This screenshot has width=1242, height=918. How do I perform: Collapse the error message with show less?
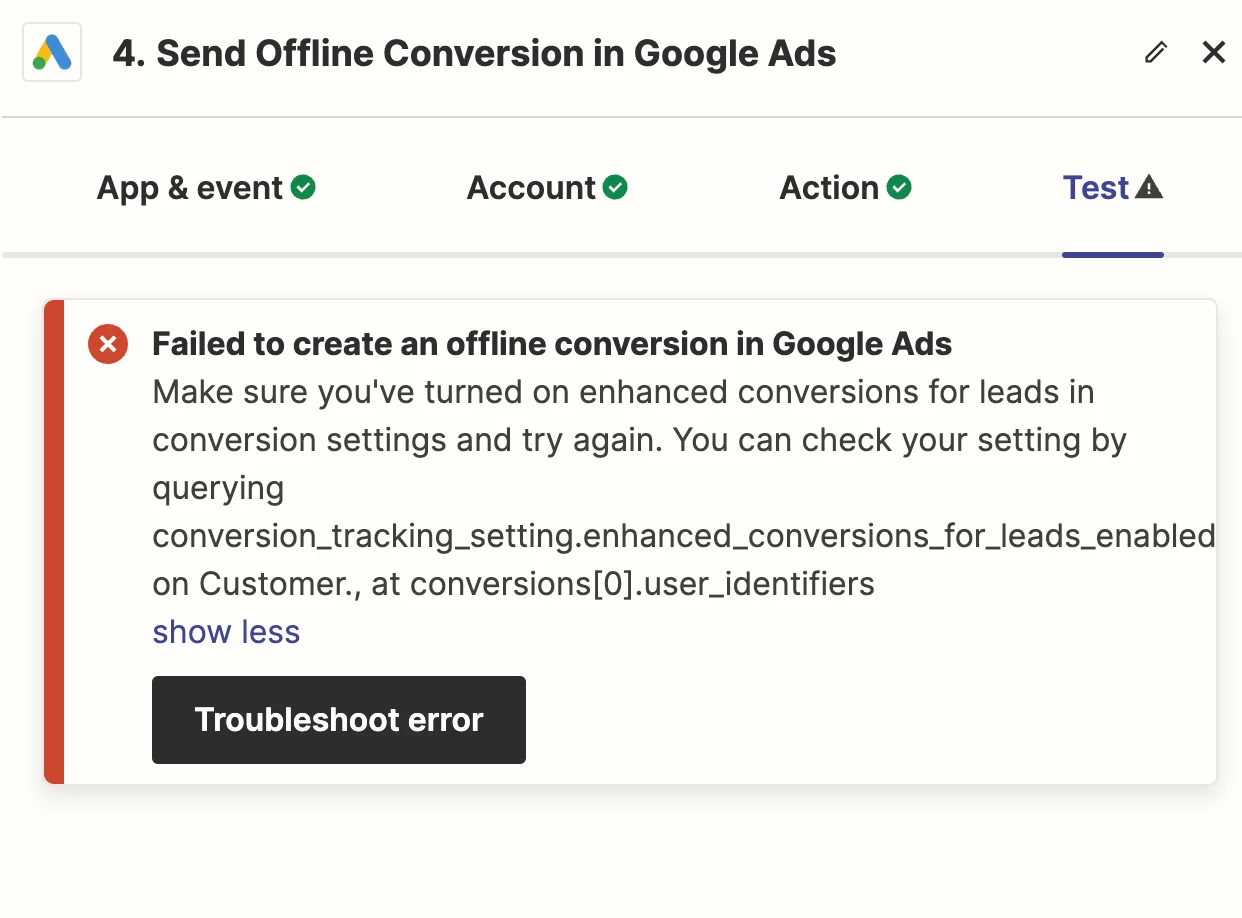(226, 632)
